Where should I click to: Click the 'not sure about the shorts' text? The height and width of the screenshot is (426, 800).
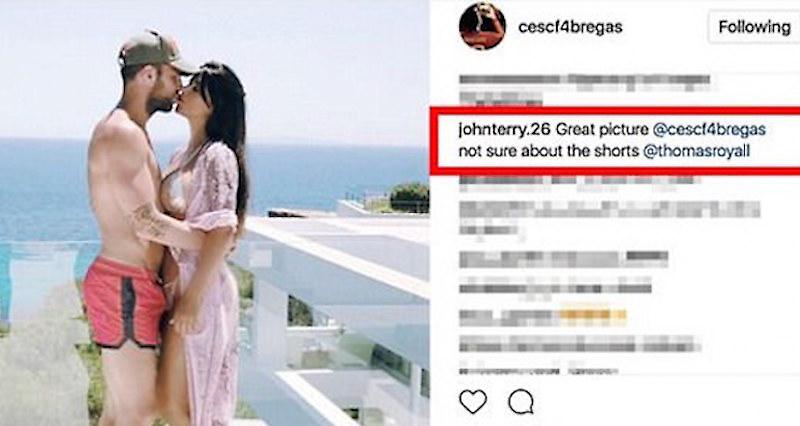tap(548, 152)
